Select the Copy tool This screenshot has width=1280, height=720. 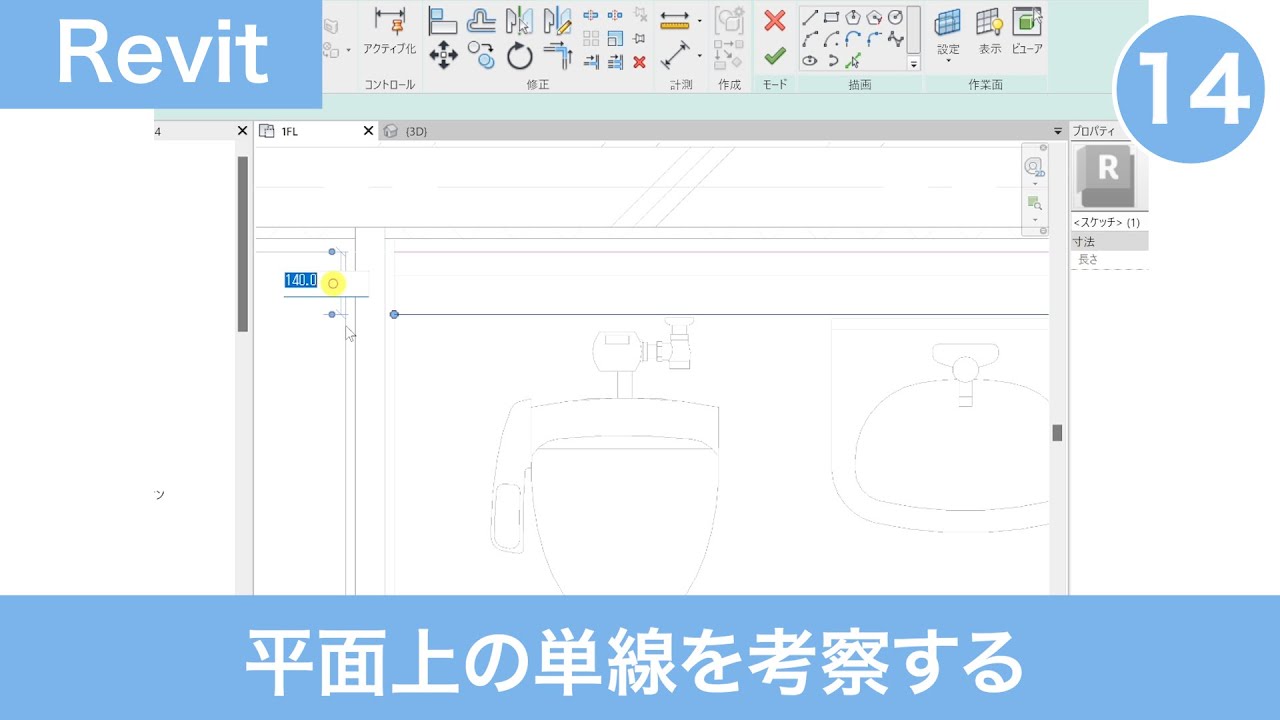481,54
